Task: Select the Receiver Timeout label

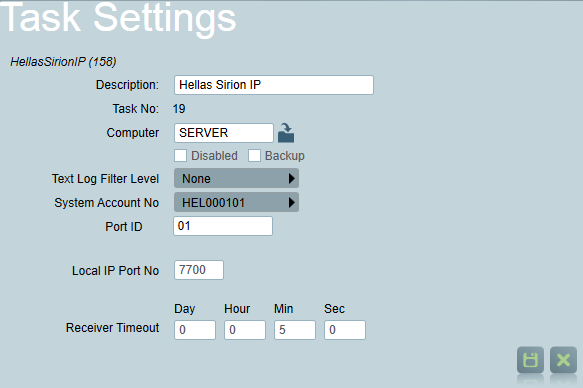Action: pos(112,327)
